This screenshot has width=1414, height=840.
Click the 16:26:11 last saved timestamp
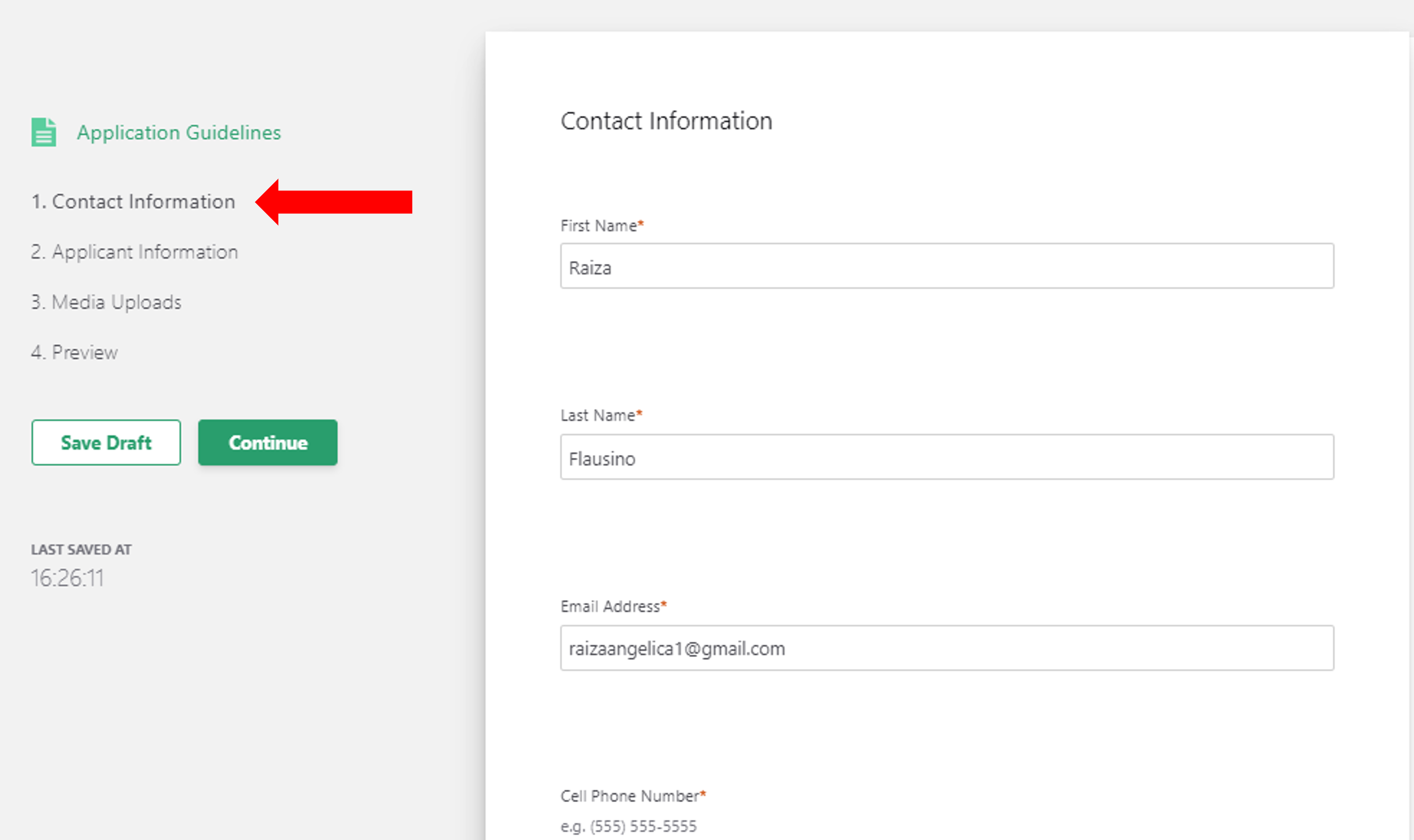(67, 578)
